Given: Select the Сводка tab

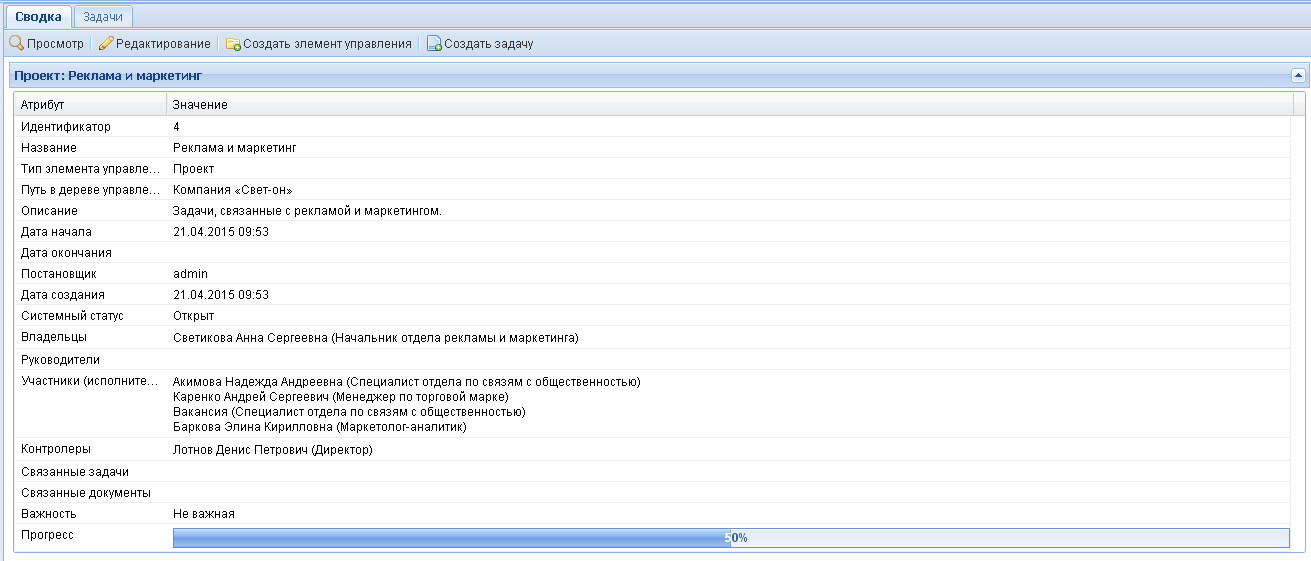Looking at the screenshot, I should 38,17.
